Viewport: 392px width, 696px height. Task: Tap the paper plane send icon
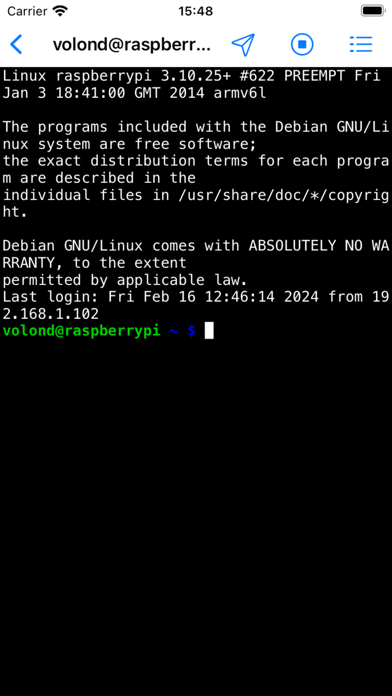(x=243, y=44)
